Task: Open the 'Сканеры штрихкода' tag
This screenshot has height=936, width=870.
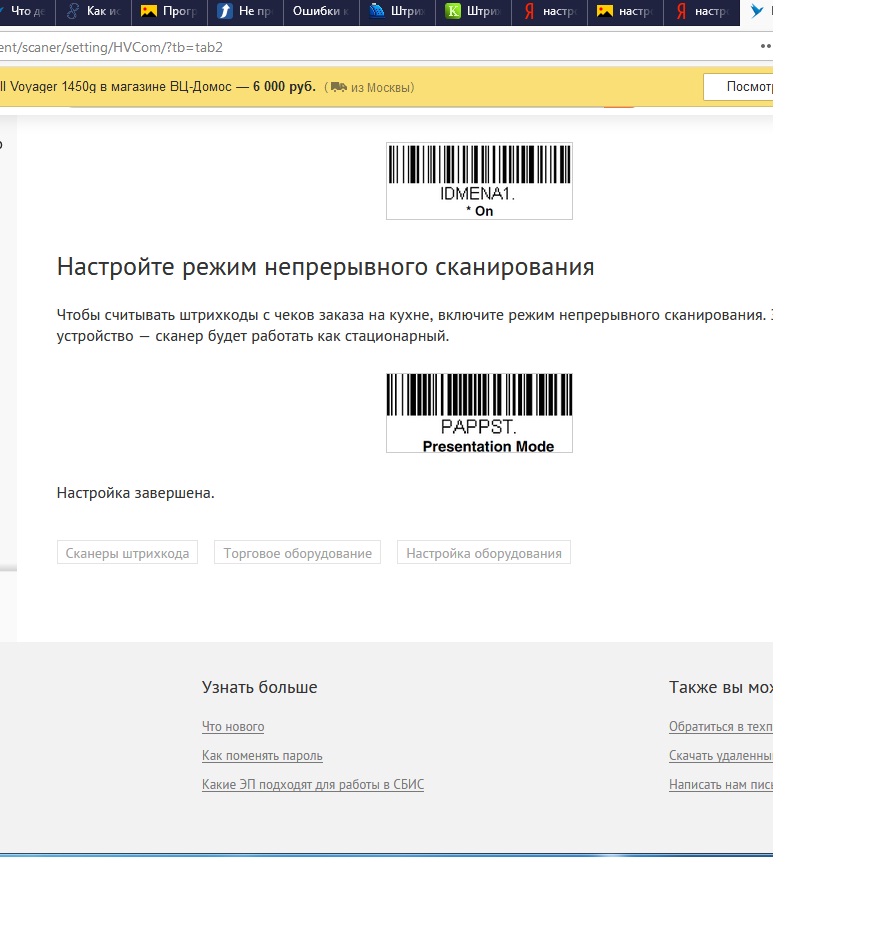Action: click(127, 553)
